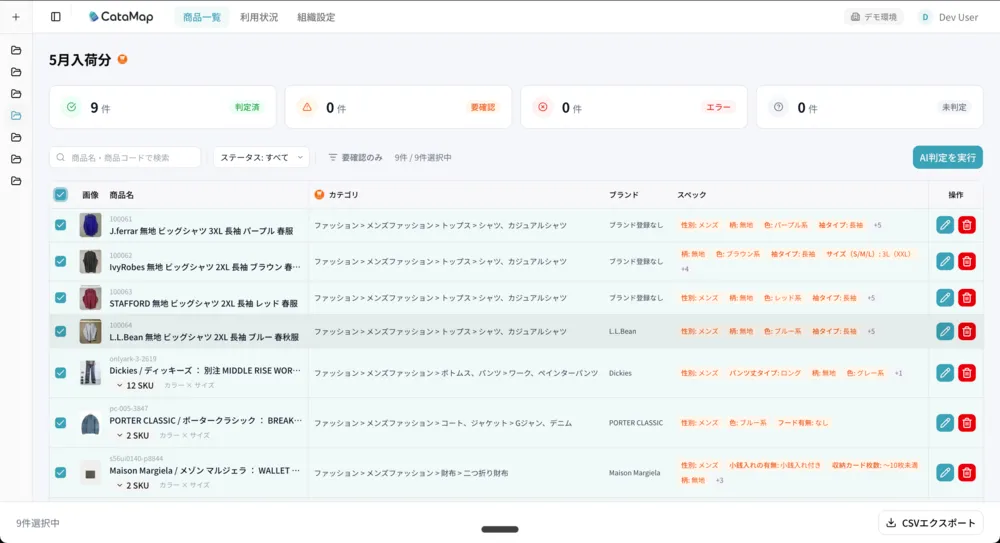Edit the PORTER CLASSIC row
1000x543 pixels.
(945, 422)
